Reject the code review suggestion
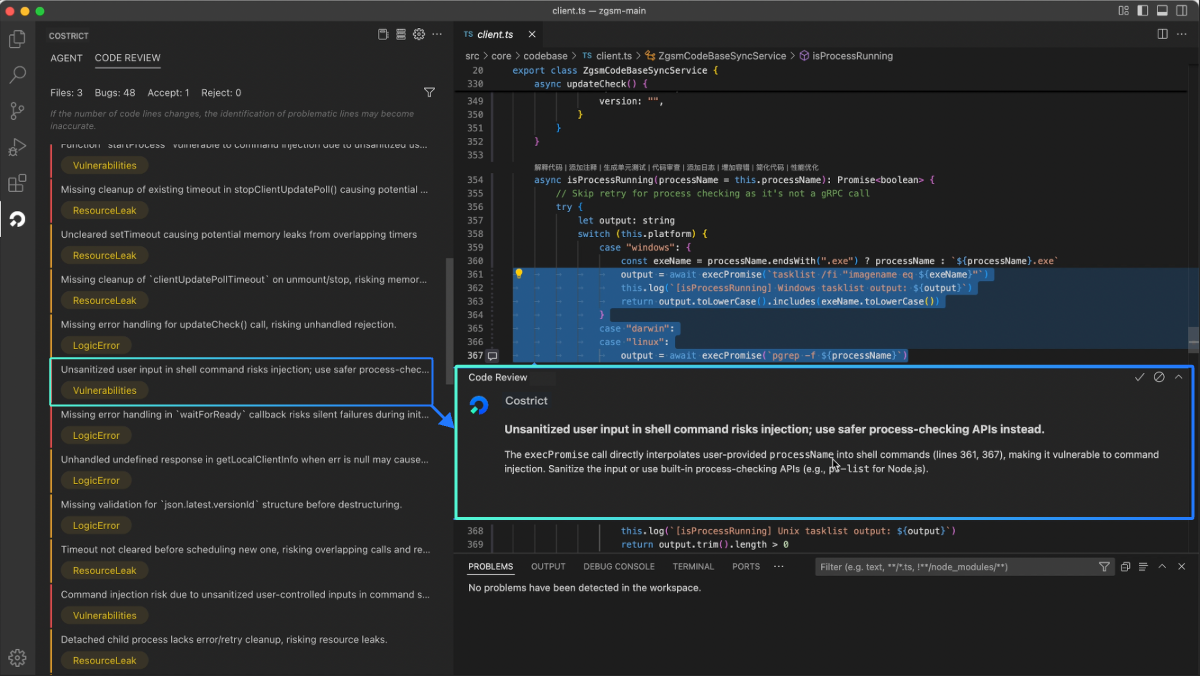The height and width of the screenshot is (676, 1200). pos(1159,377)
